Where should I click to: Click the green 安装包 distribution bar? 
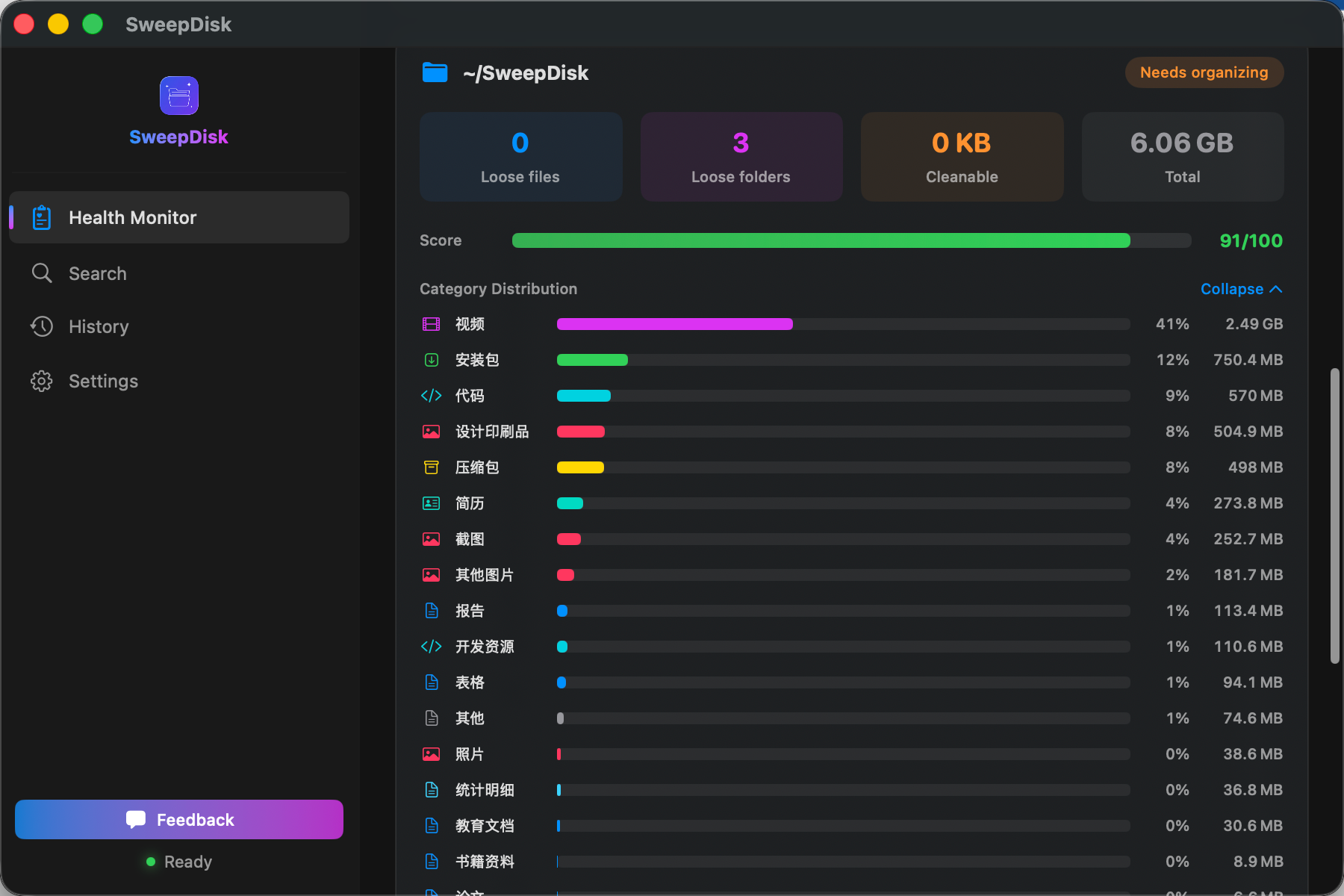(592, 360)
